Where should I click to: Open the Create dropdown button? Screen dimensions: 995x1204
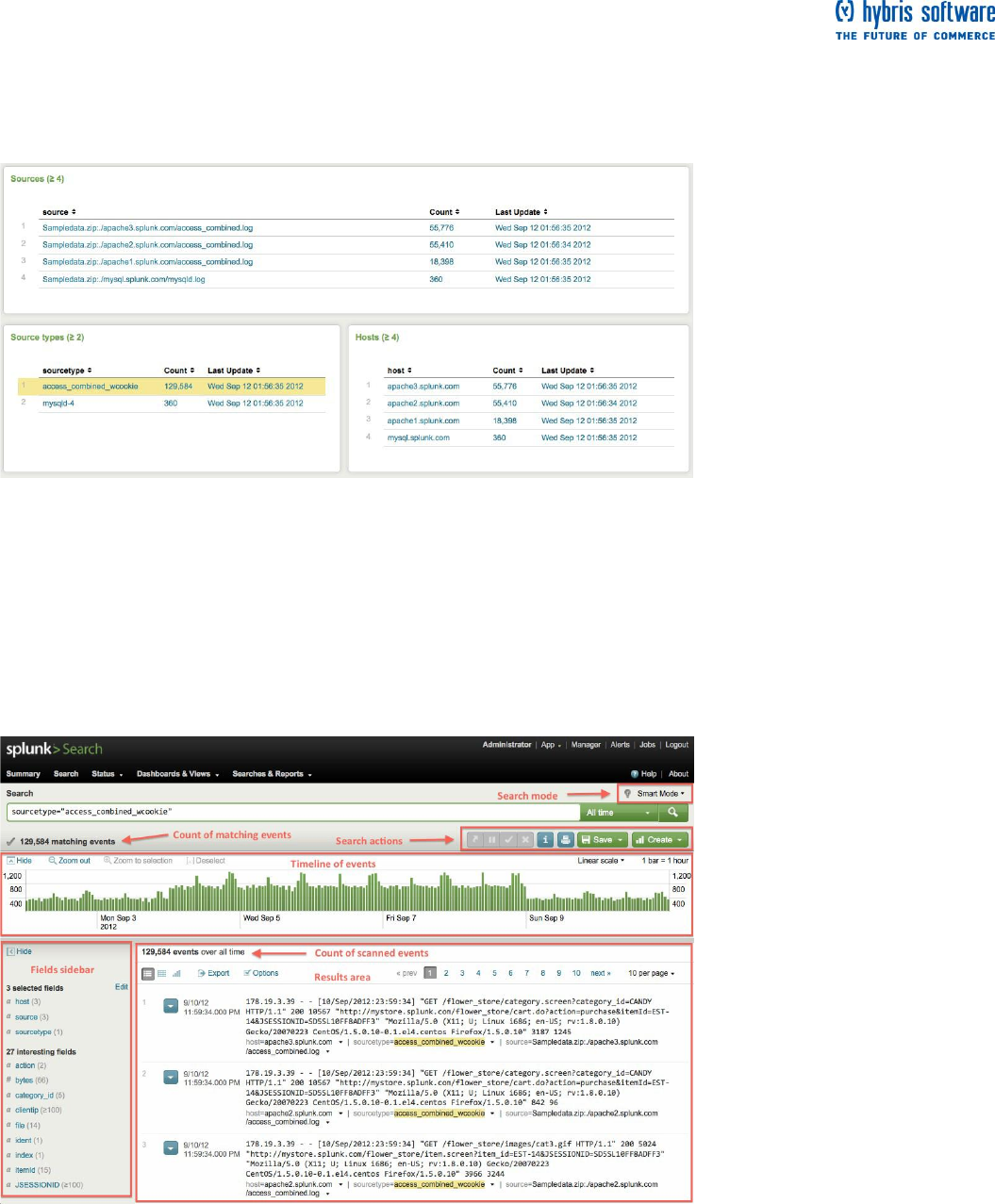(x=659, y=839)
